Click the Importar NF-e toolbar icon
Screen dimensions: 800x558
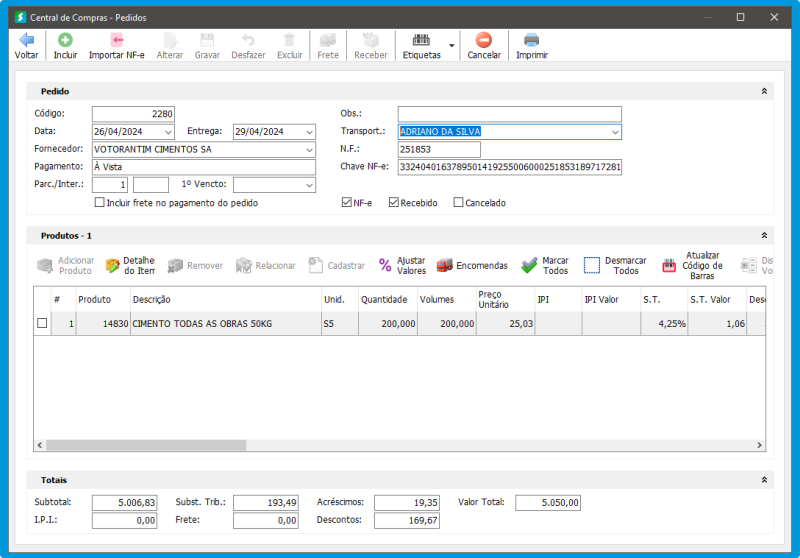[x=116, y=40]
